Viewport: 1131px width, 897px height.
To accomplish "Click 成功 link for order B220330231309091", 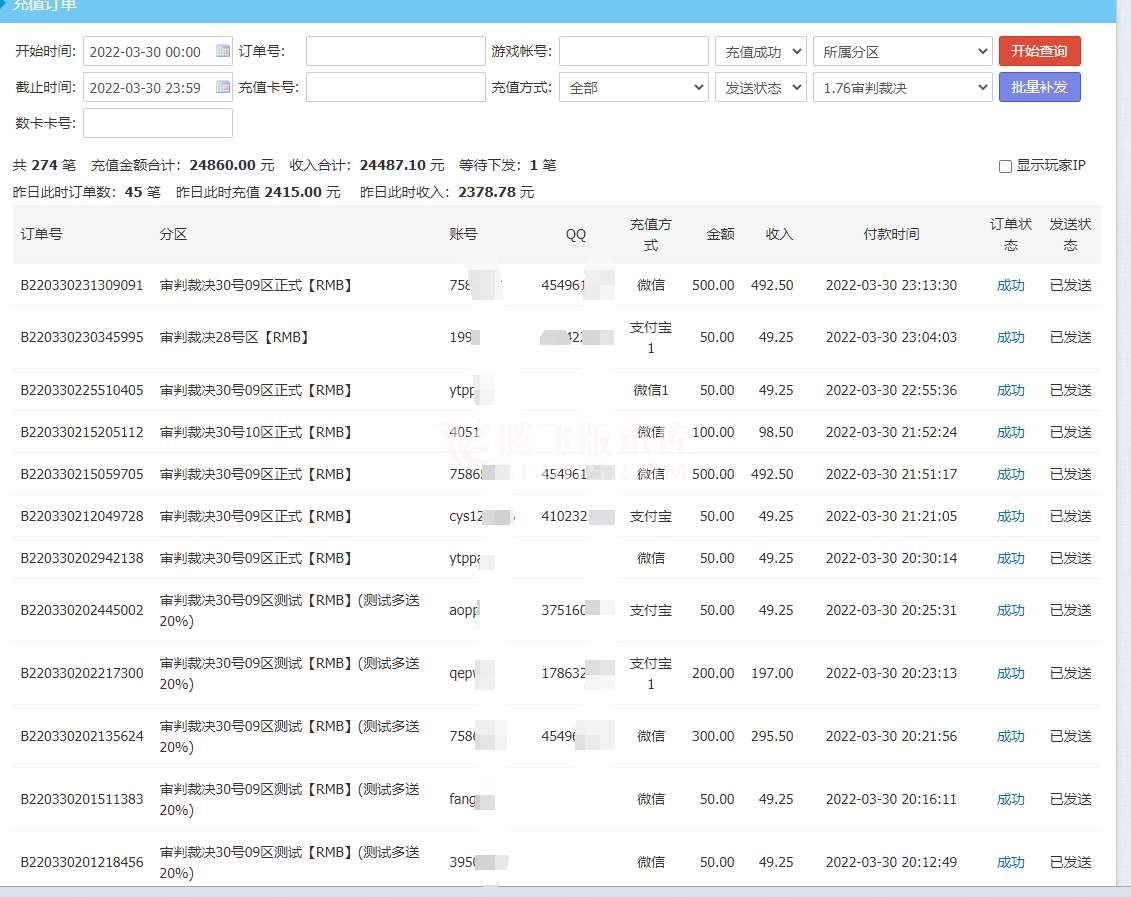I will click(1010, 285).
